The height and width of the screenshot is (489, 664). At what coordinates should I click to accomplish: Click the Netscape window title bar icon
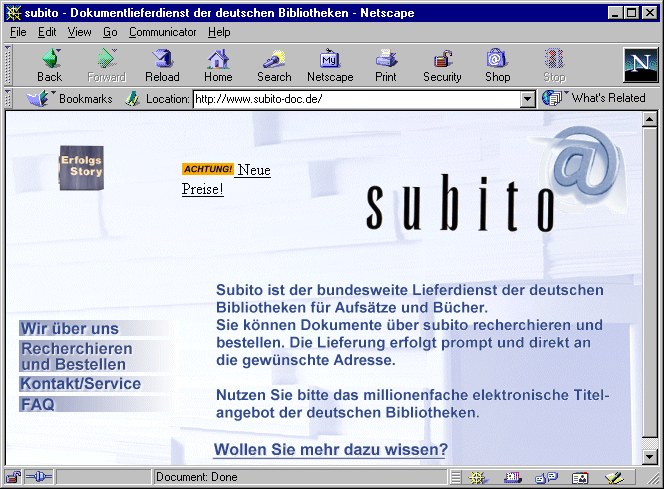(14, 13)
